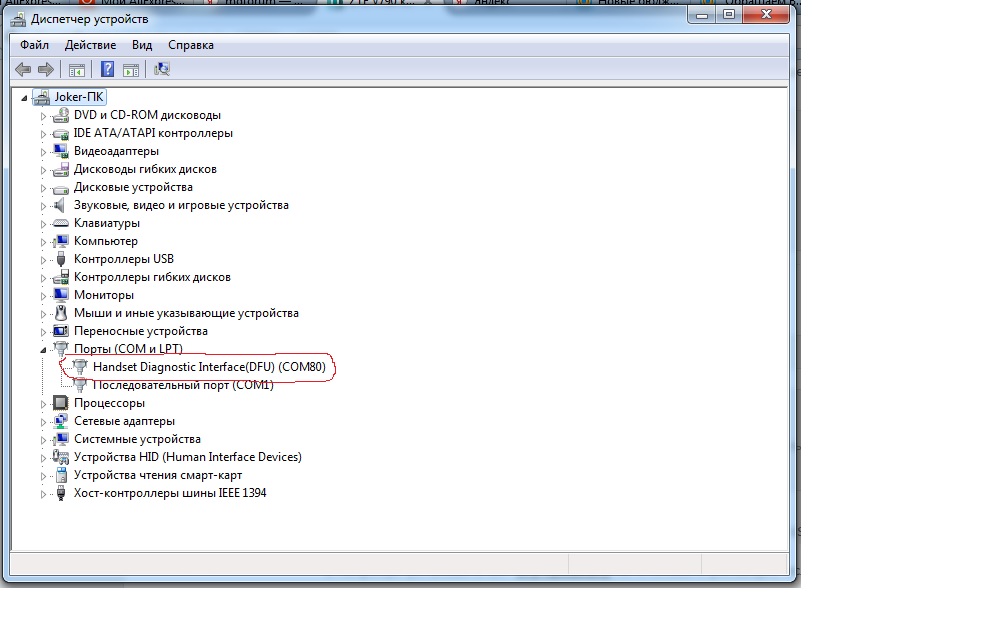Show the console tree toolbar icon
The height and width of the screenshot is (630, 1008).
tap(76, 69)
